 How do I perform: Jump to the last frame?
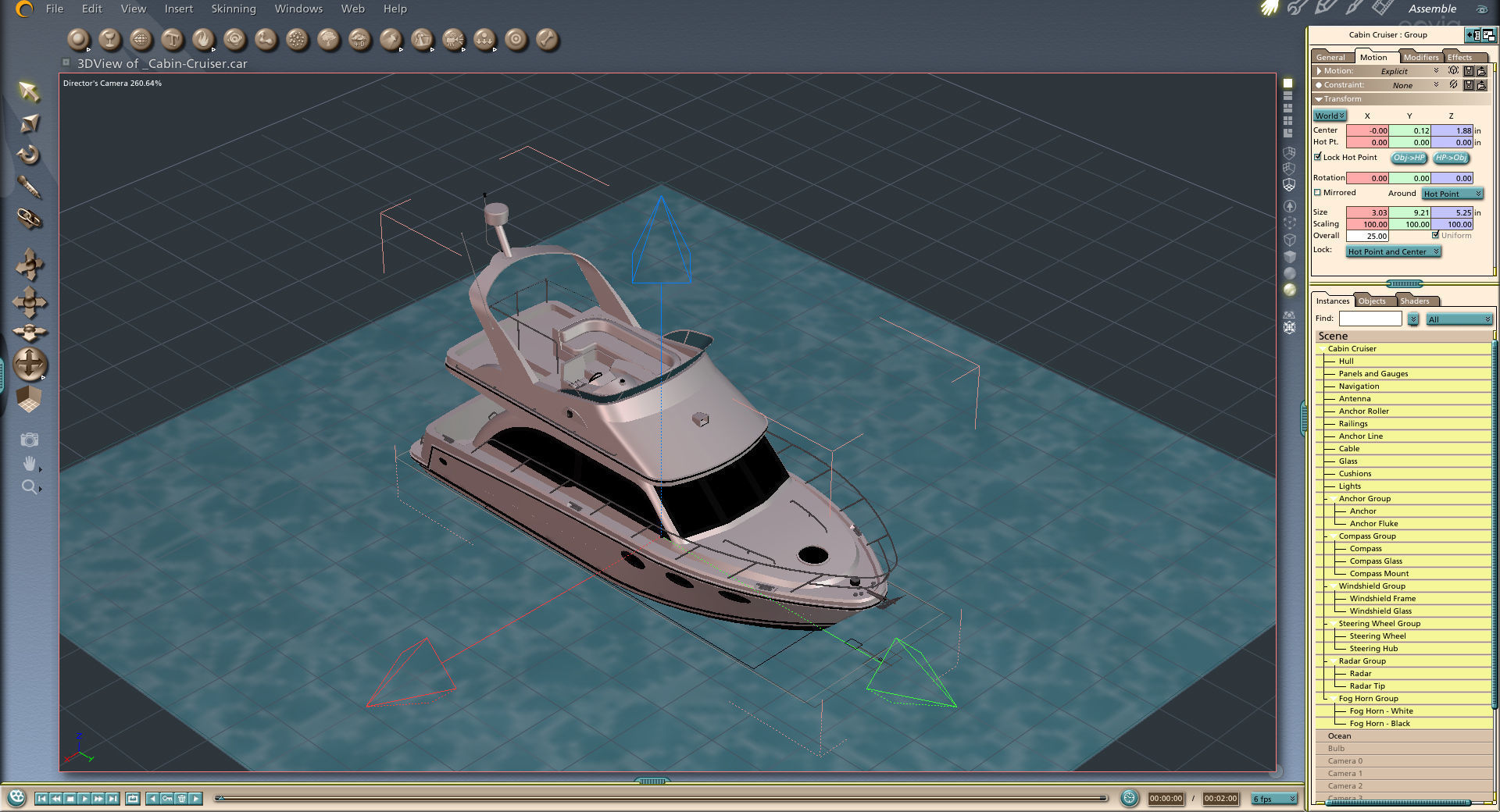pos(113,799)
